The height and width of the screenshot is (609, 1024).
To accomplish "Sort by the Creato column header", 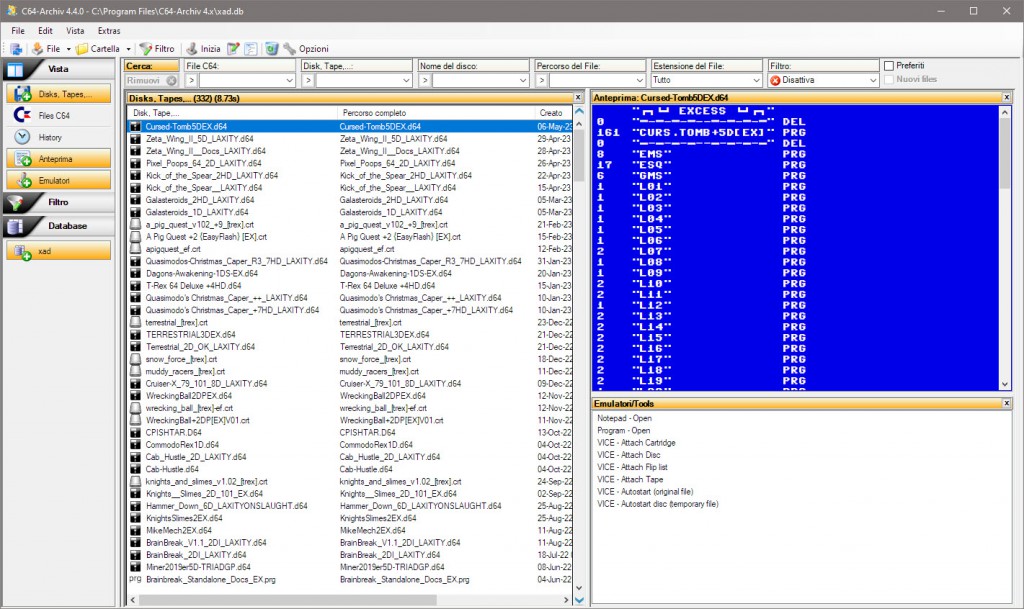I will coord(553,113).
